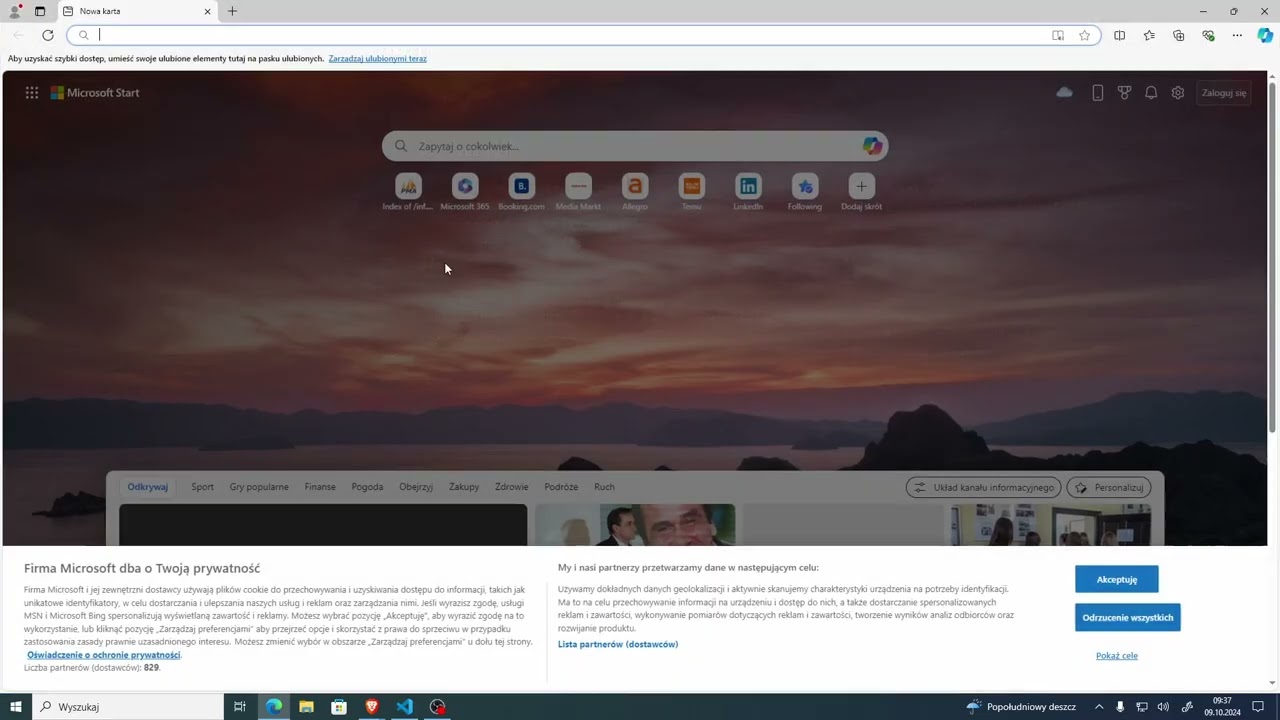This screenshot has height=720, width=1280.
Task: Select the Pogoda feed tab
Action: [367, 487]
